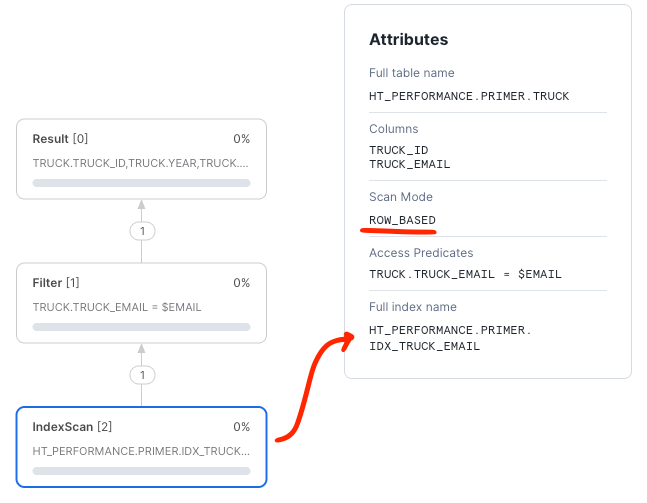Click the Filter node progress bar
This screenshot has height=503, width=647.
(141, 327)
